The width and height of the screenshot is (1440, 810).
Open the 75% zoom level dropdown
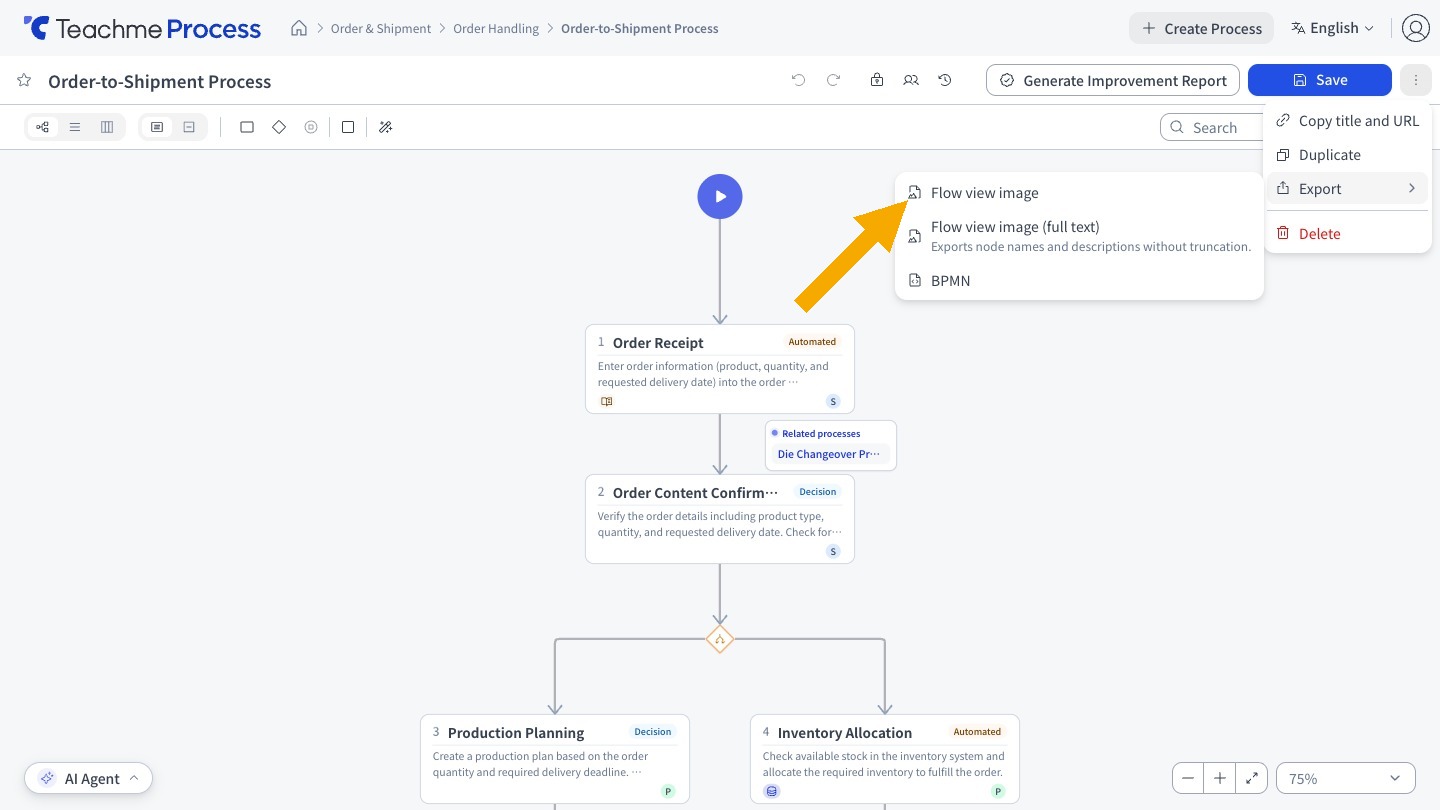click(1346, 778)
